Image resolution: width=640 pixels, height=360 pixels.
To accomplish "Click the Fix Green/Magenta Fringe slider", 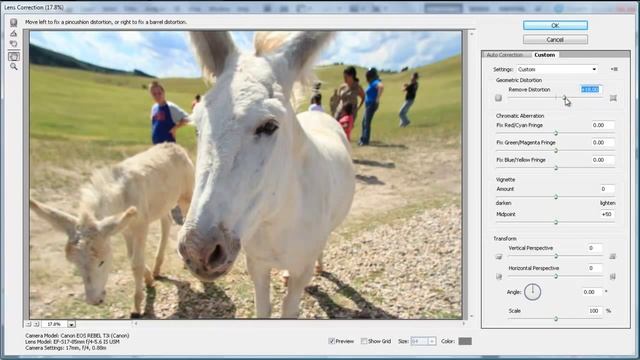I will [x=556, y=151].
